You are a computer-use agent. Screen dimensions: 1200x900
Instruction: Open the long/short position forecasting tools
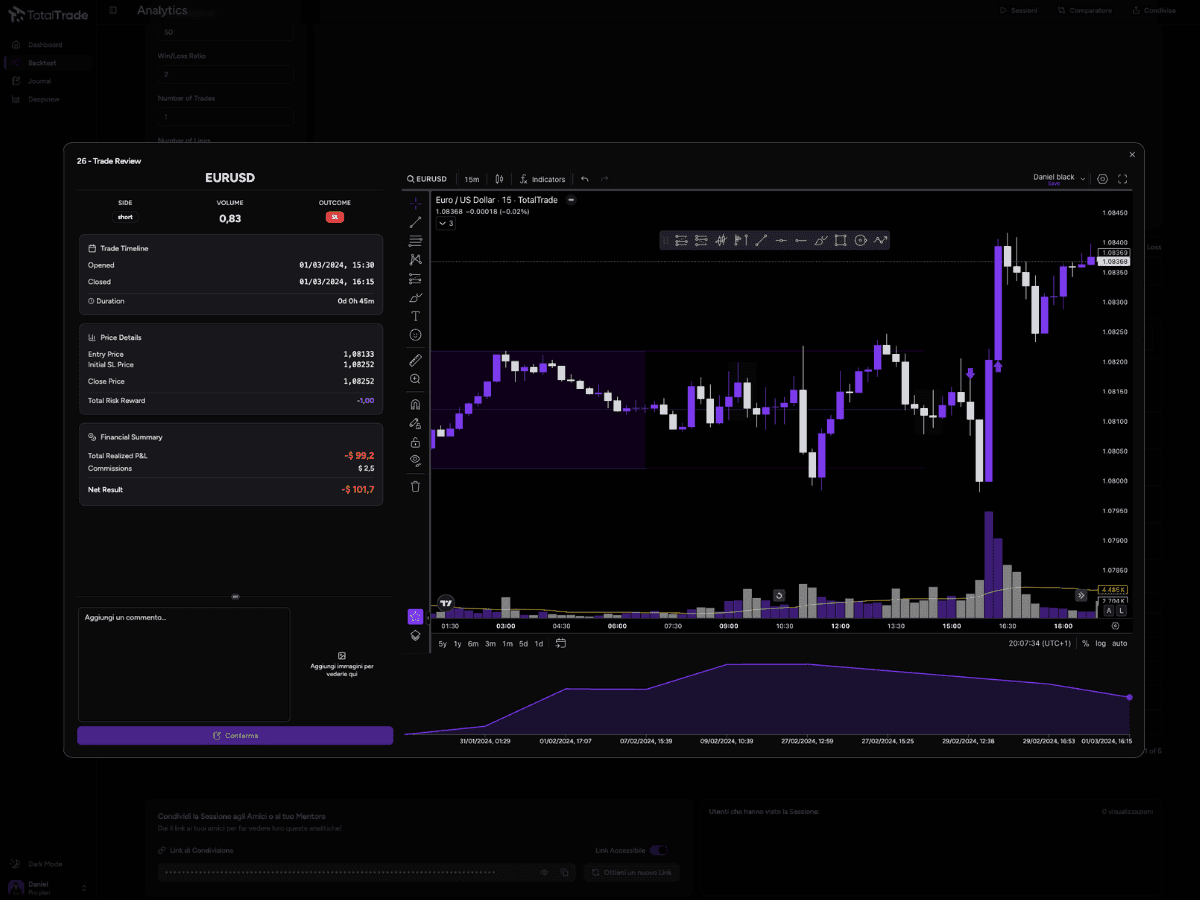tap(416, 278)
